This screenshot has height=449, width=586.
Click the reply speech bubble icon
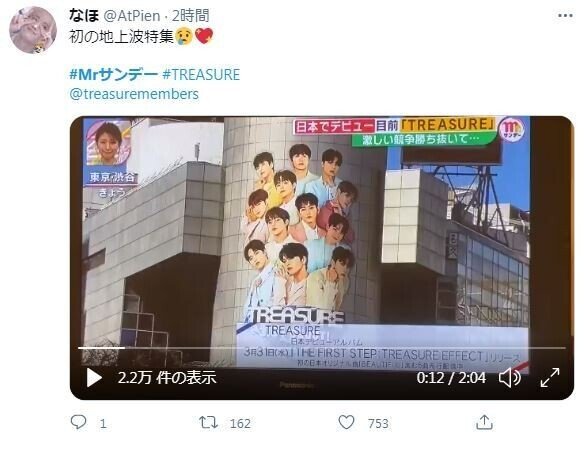point(78,422)
